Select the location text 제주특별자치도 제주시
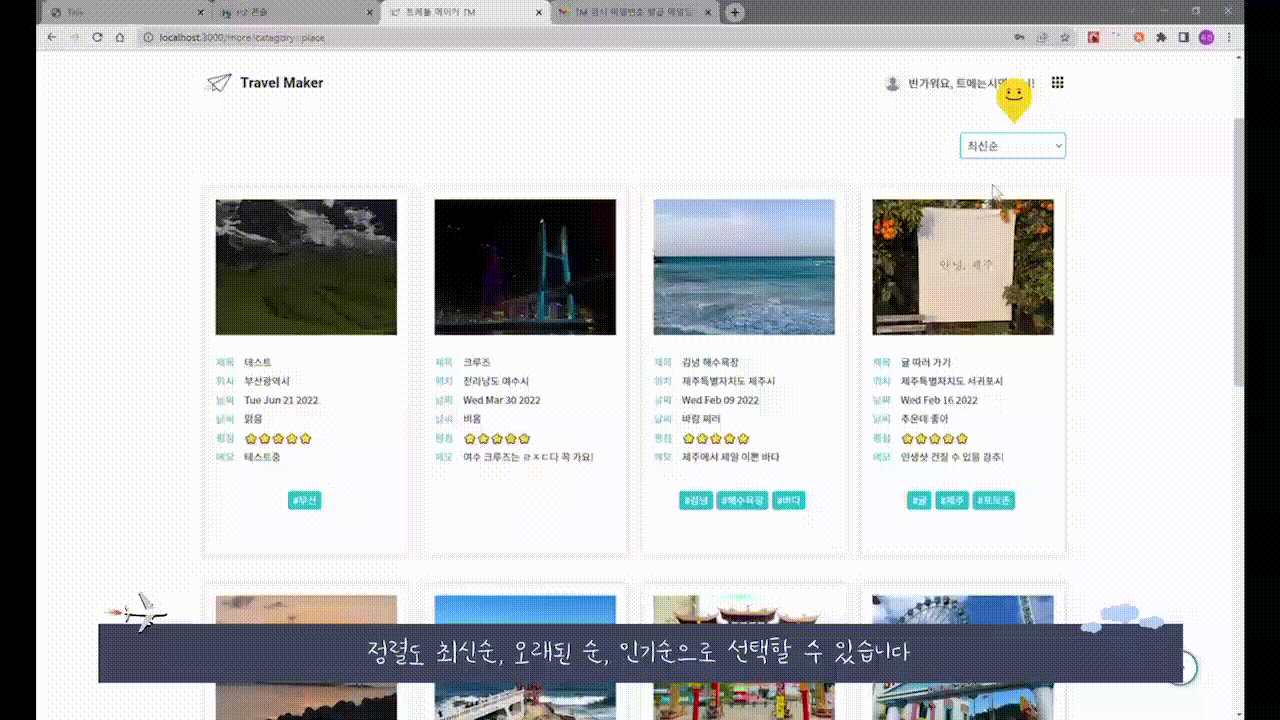The image size is (1280, 720). 729,381
